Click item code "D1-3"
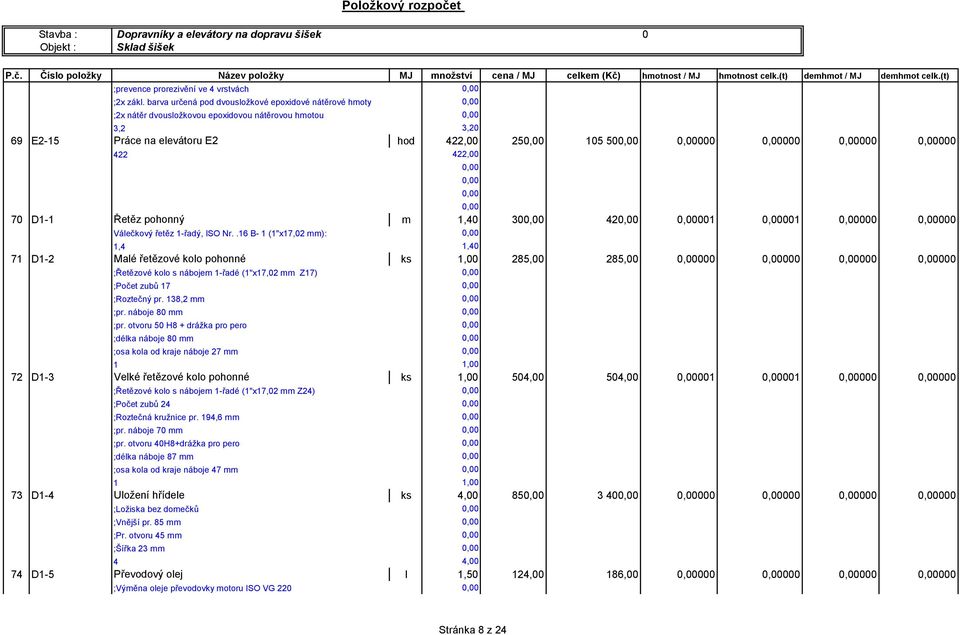This screenshot has width=960, height=635. 42,377
